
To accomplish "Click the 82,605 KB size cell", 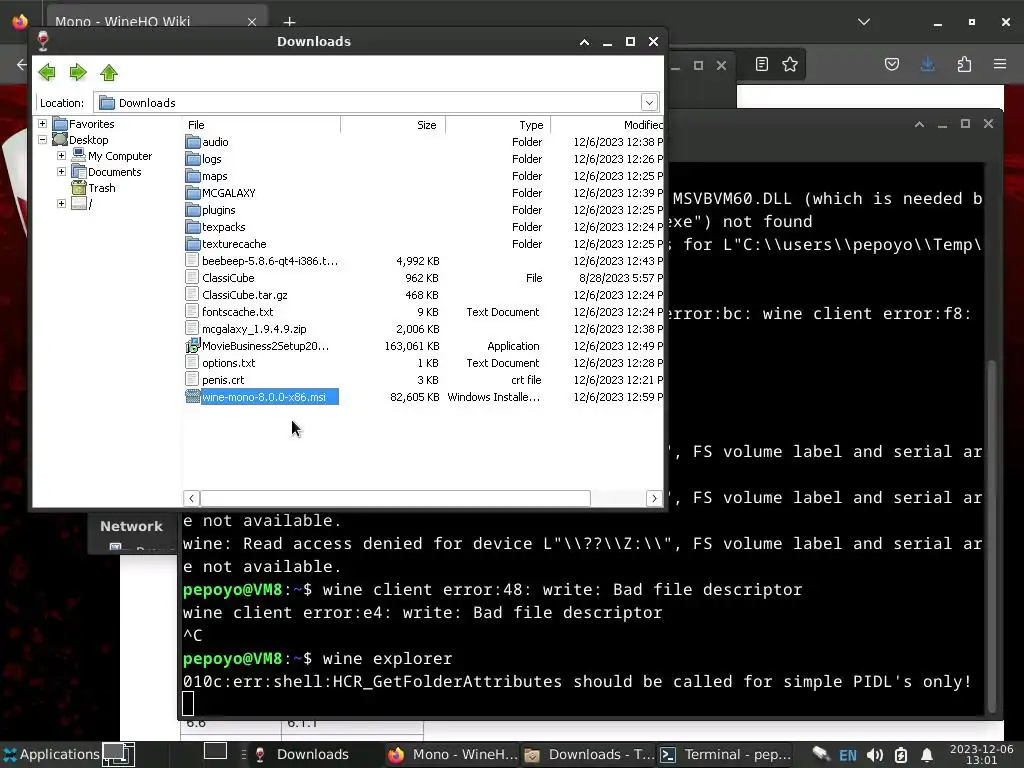I will pyautogui.click(x=415, y=397).
